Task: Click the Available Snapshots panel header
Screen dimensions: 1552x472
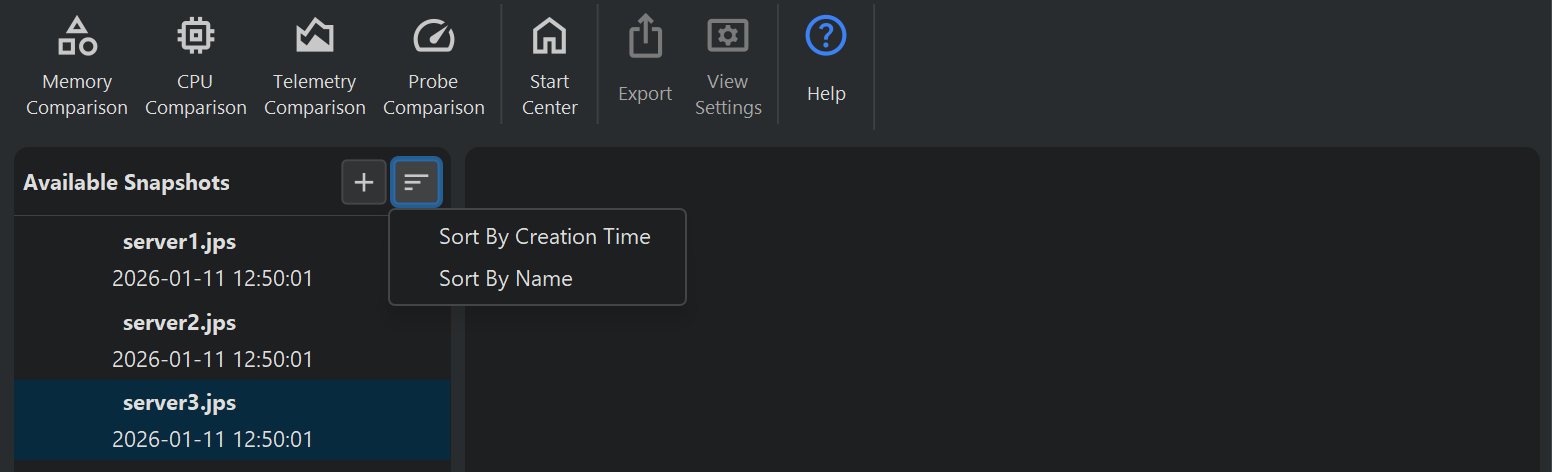Action: pos(127,183)
